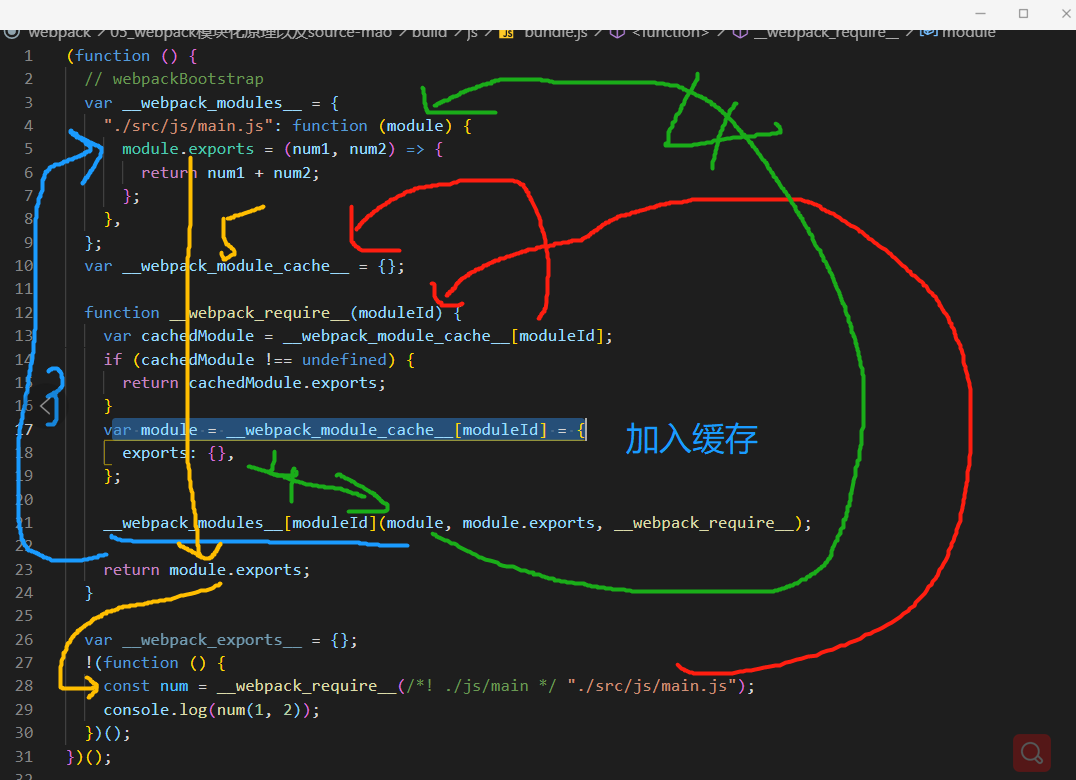Minimize the editor window
The width and height of the screenshot is (1076, 780).
point(981,13)
